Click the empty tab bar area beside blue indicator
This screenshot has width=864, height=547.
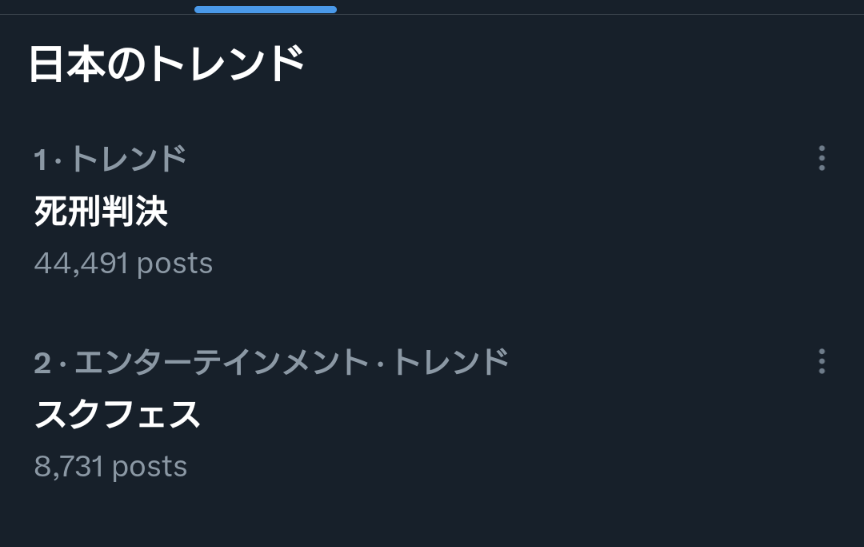tap(600, 8)
